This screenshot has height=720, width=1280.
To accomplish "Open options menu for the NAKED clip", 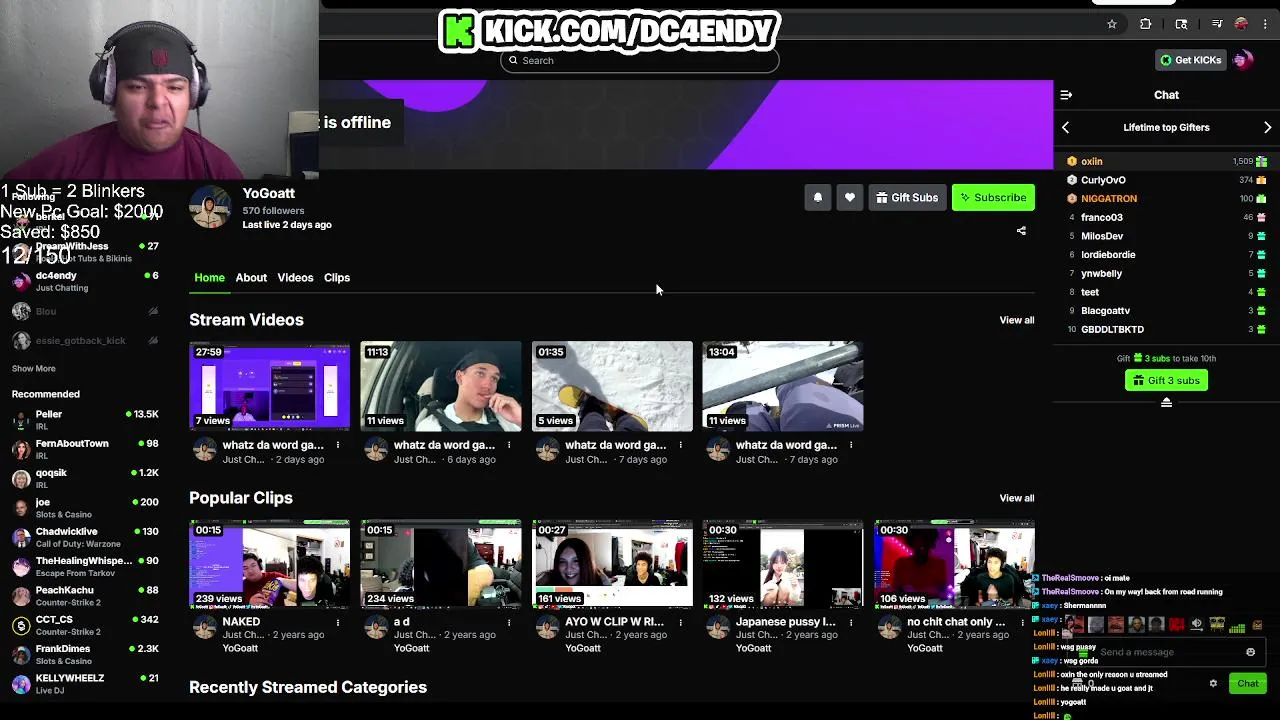I will (338, 622).
